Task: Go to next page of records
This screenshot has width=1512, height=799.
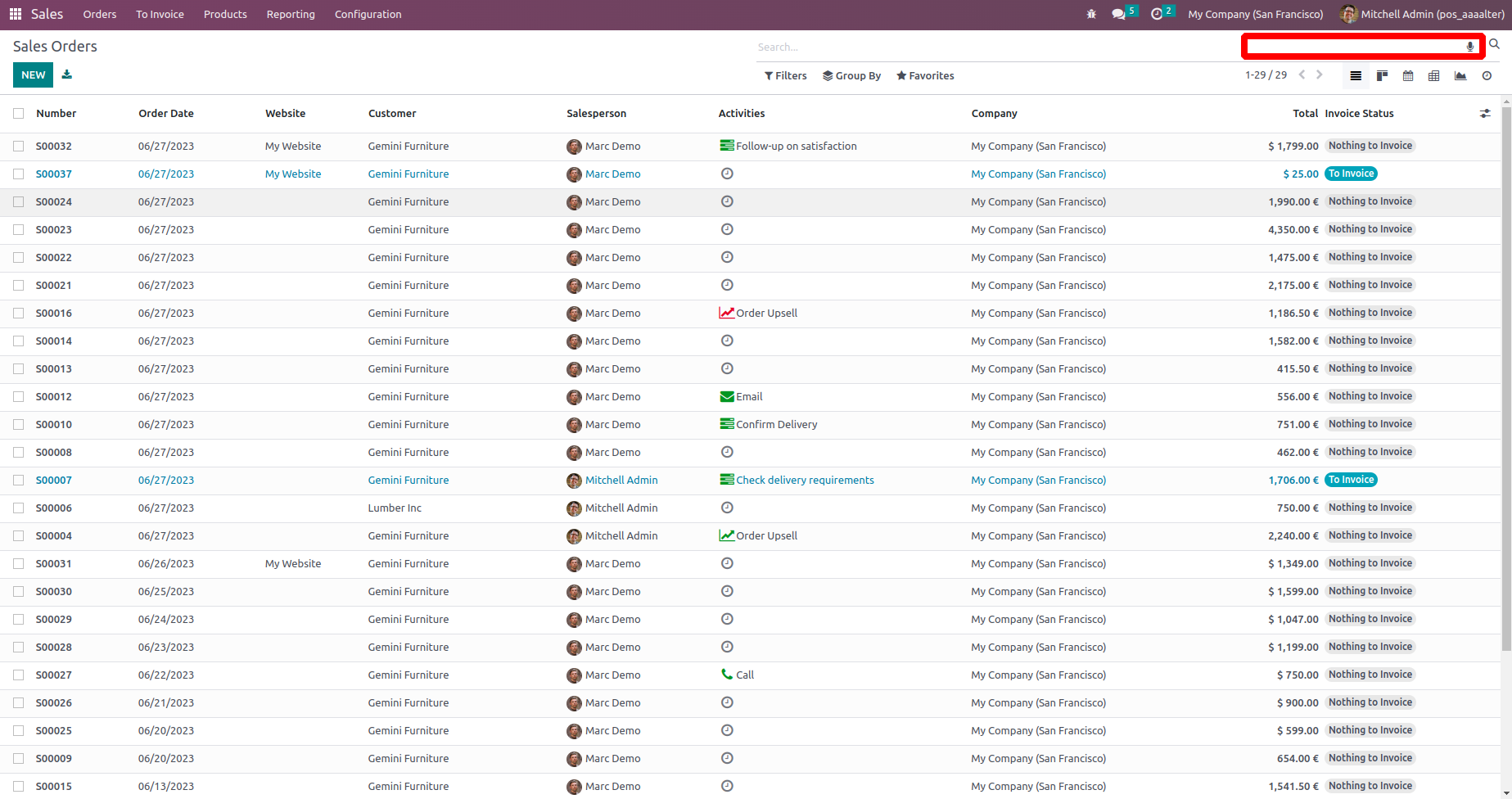Action: point(1320,74)
